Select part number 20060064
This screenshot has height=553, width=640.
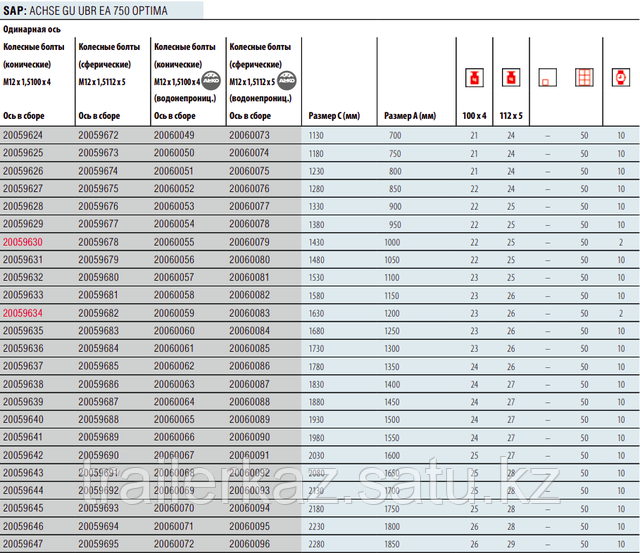click(174, 402)
